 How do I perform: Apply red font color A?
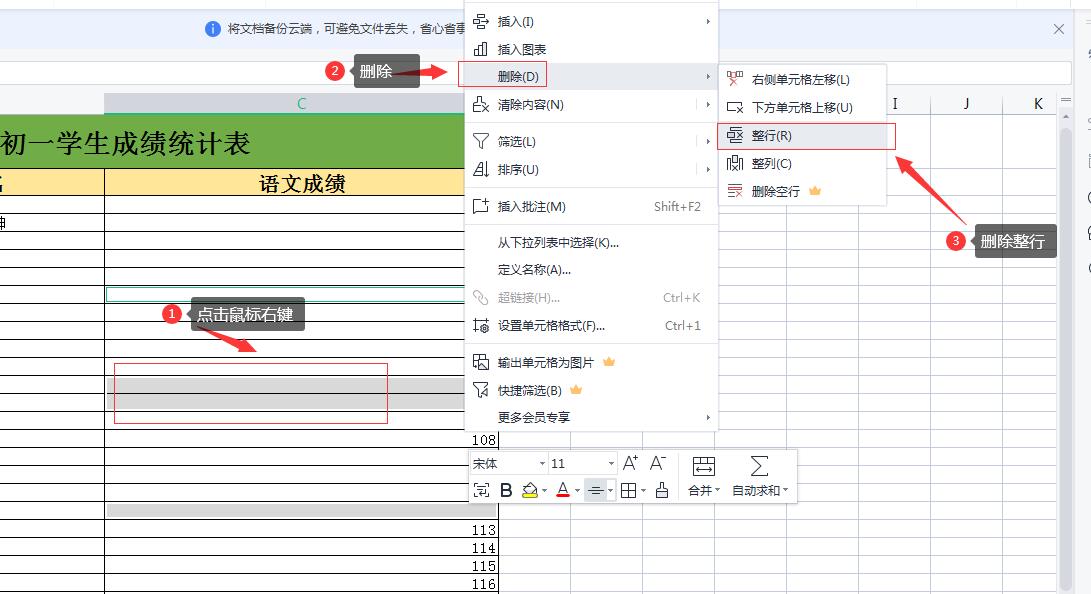pos(563,490)
